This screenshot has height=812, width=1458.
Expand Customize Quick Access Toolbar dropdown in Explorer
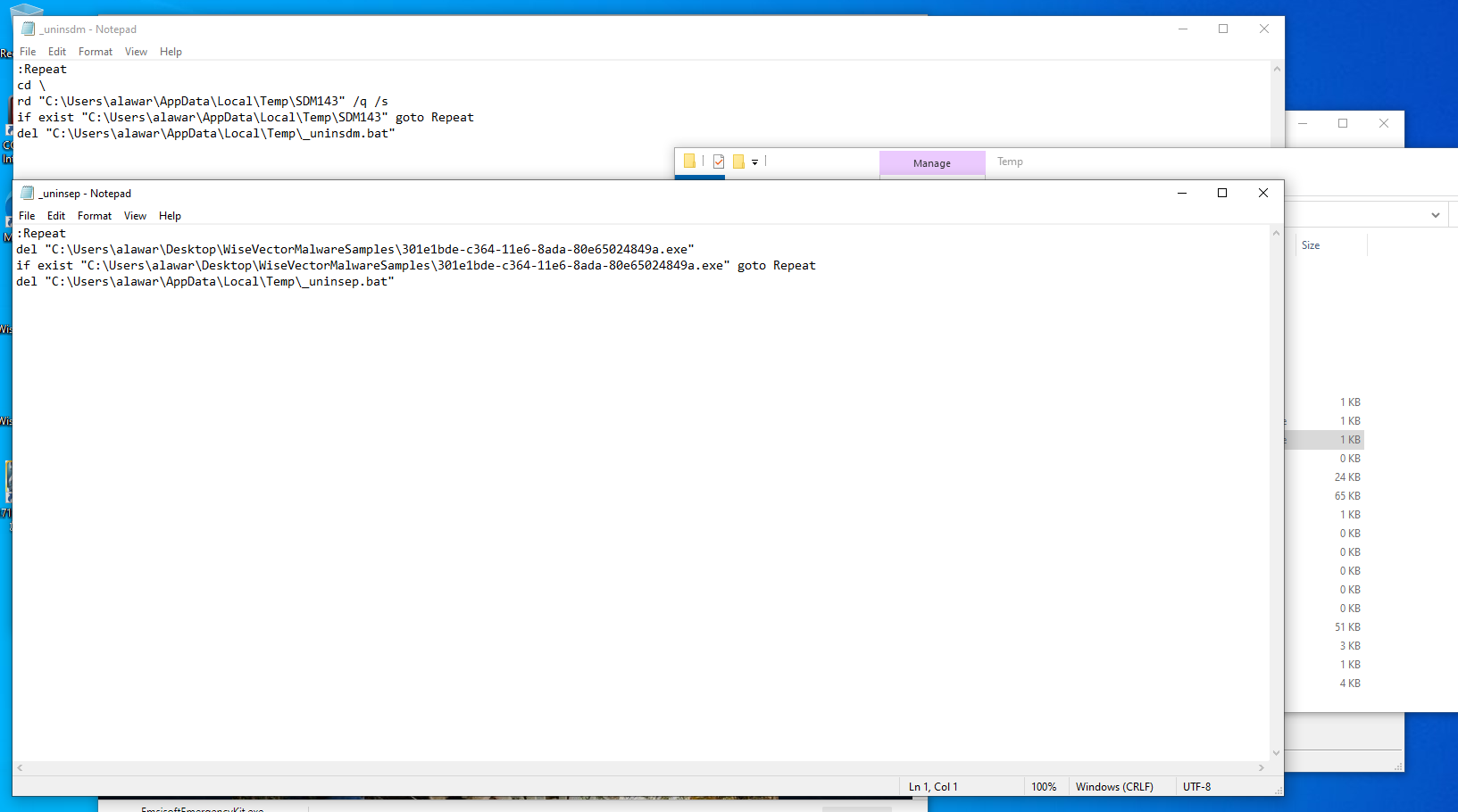click(754, 162)
